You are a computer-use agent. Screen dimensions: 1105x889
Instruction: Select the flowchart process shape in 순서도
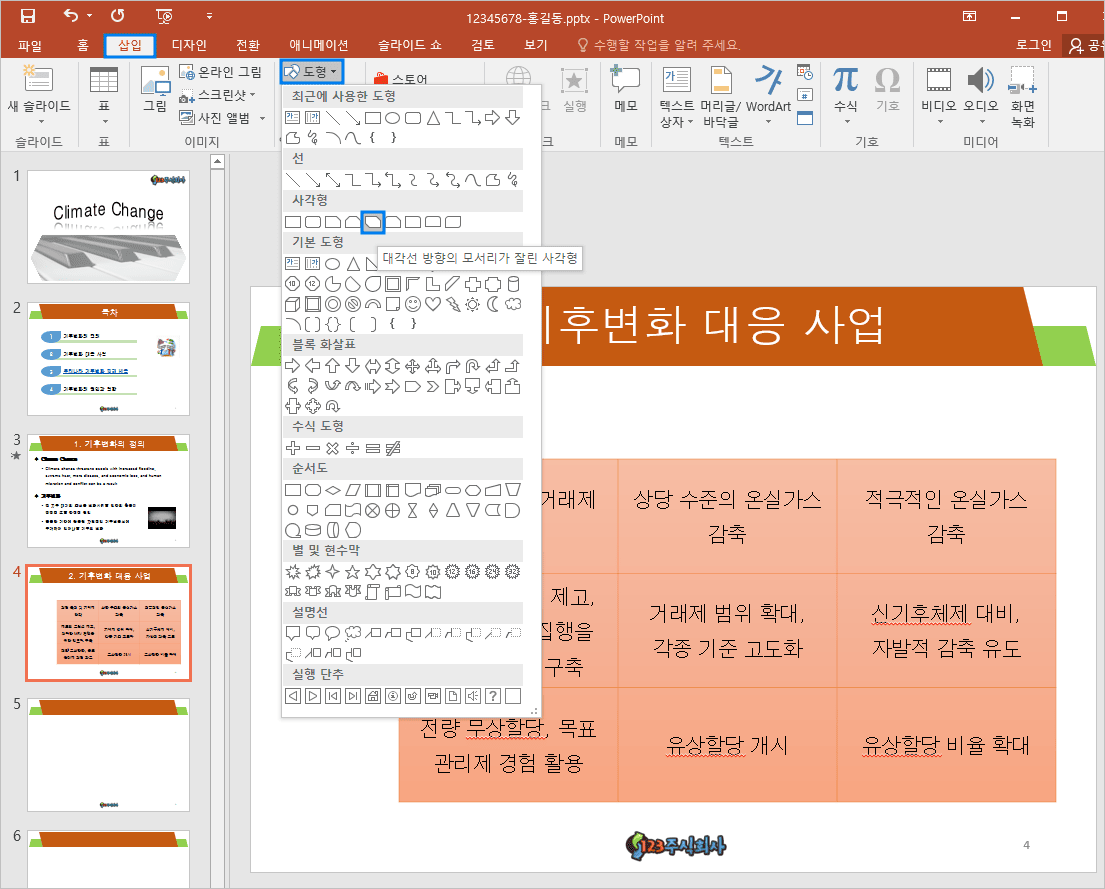[x=293, y=490]
